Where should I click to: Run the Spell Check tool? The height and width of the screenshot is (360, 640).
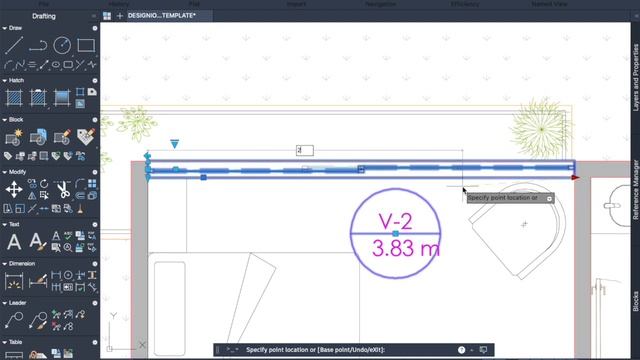coord(68,236)
